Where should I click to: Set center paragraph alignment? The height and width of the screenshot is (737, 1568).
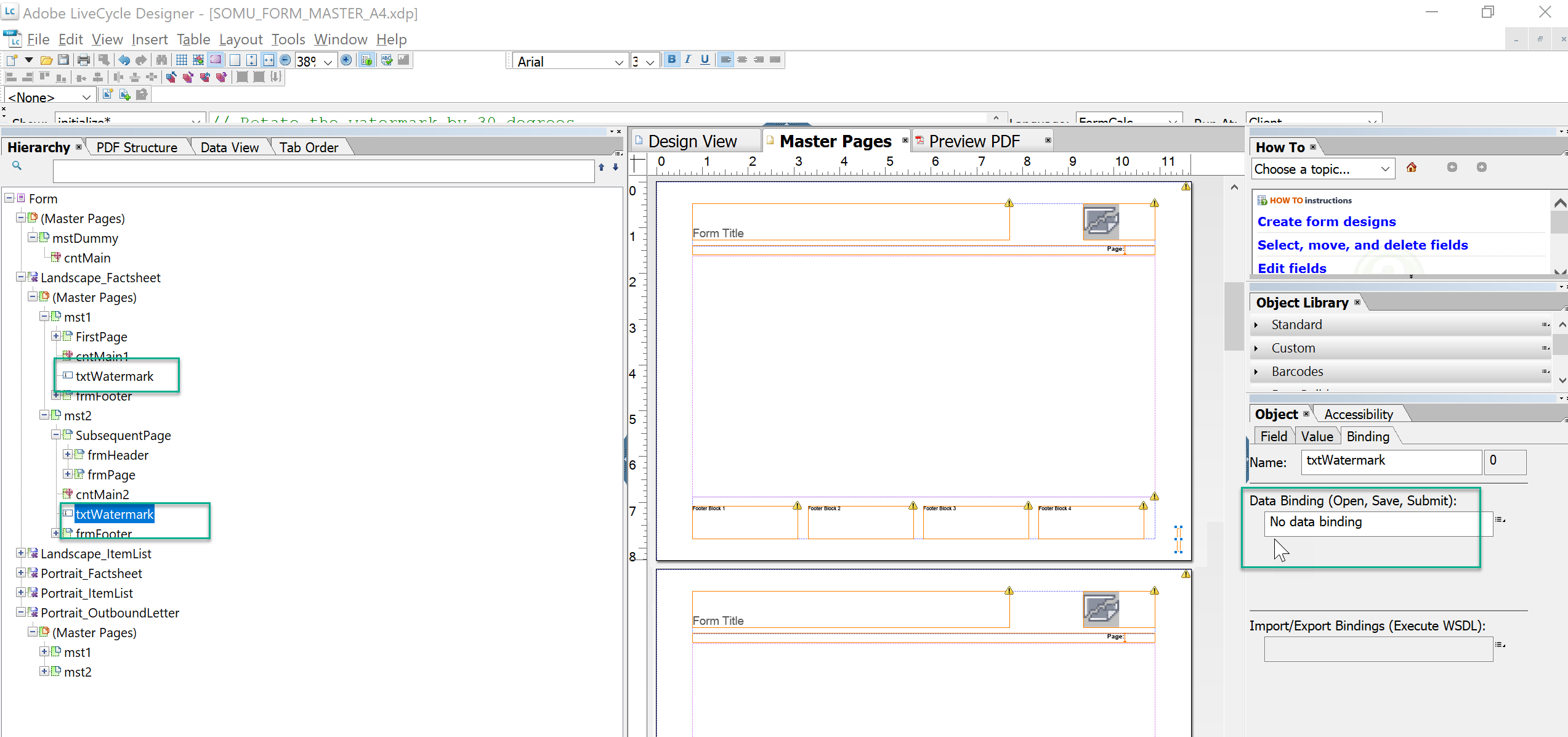[x=742, y=60]
